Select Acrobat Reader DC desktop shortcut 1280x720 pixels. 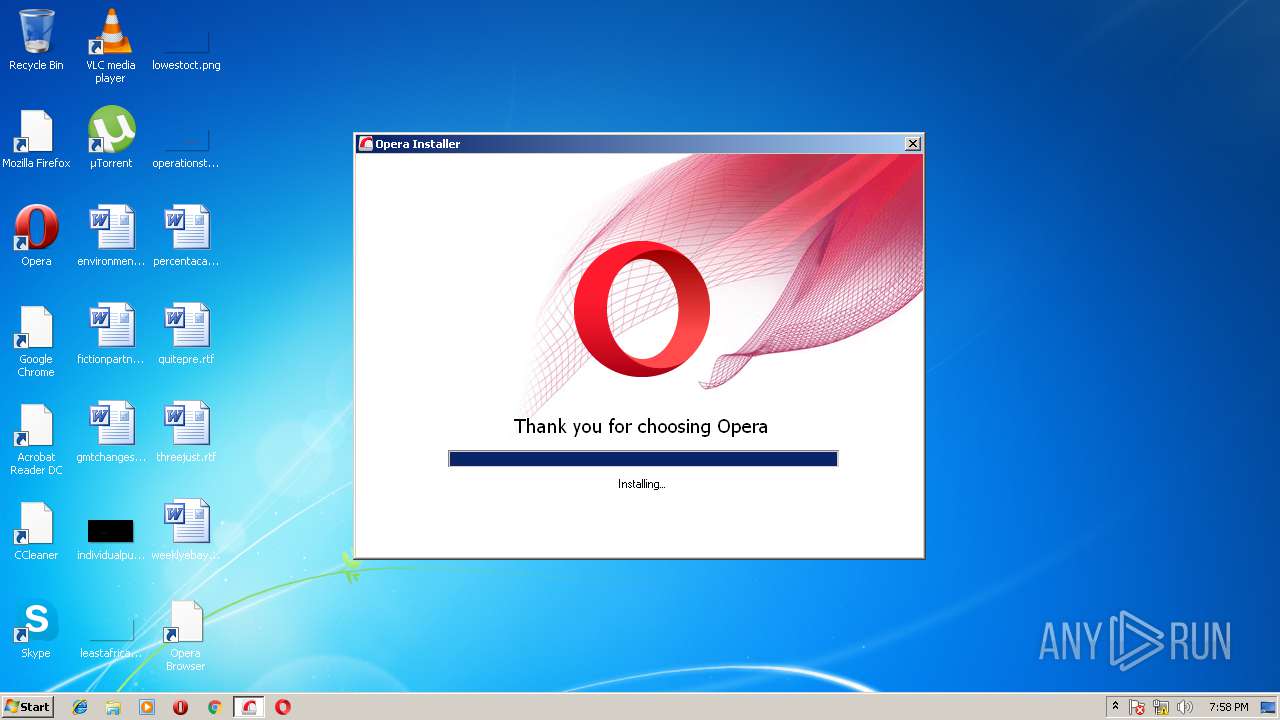click(x=36, y=439)
